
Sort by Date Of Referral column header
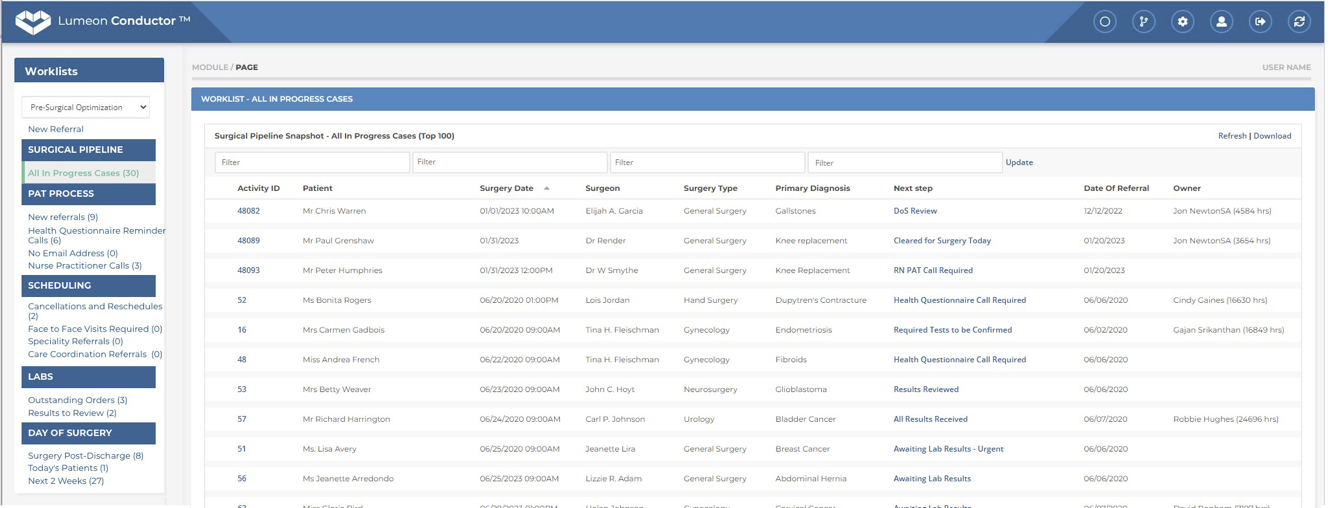(x=1118, y=189)
